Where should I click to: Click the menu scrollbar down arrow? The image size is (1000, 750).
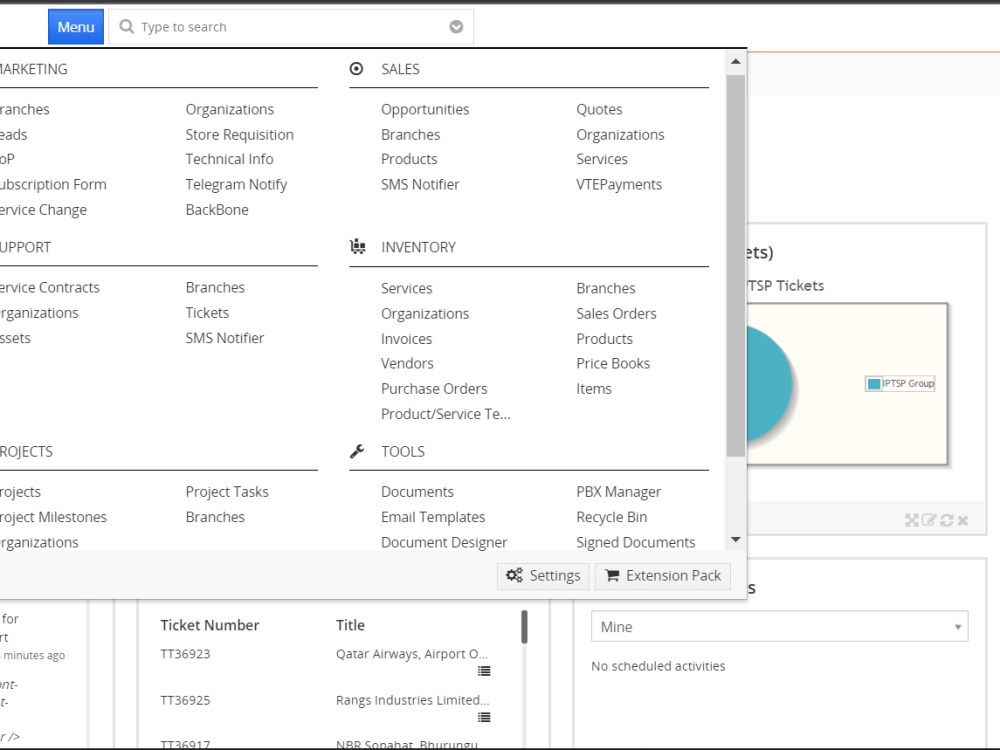click(x=735, y=540)
